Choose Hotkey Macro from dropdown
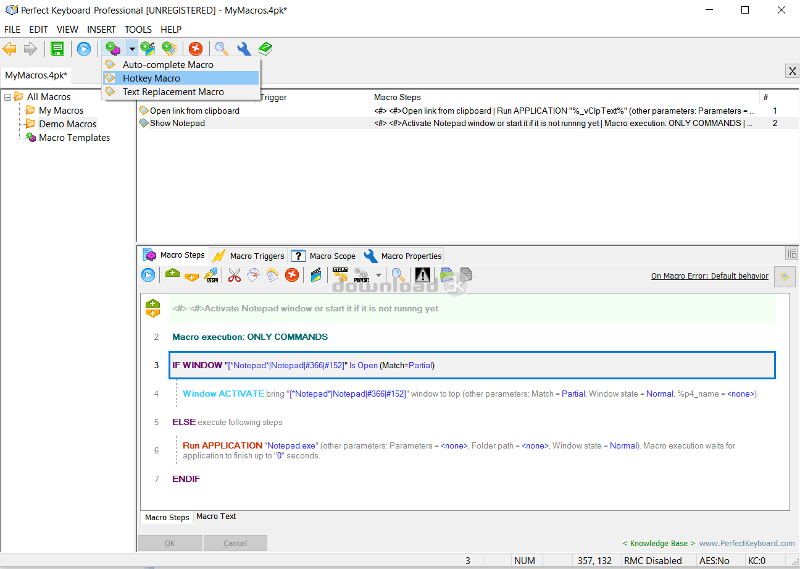 coord(181,78)
